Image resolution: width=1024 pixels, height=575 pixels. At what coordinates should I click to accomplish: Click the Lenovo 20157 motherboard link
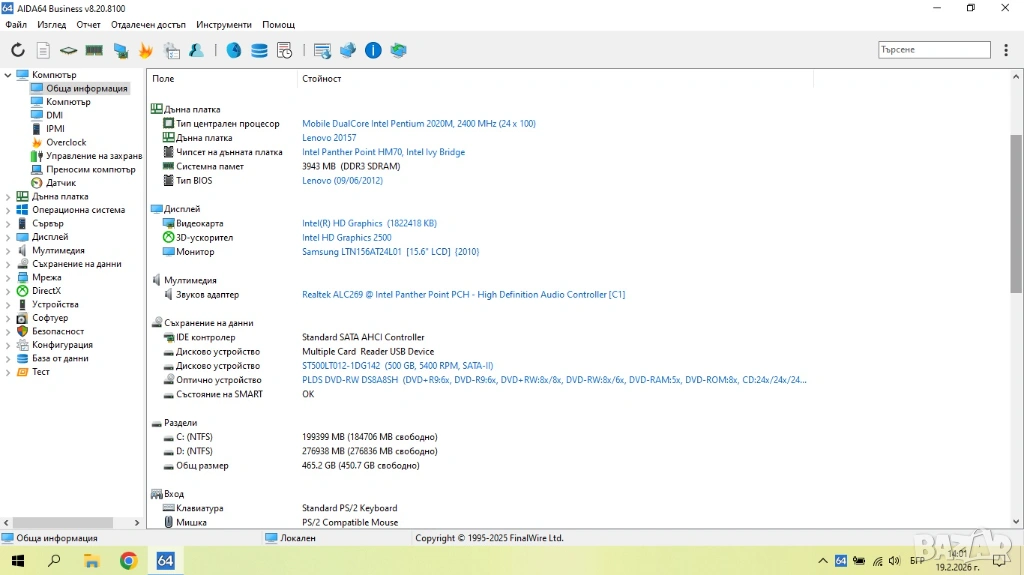coord(328,138)
